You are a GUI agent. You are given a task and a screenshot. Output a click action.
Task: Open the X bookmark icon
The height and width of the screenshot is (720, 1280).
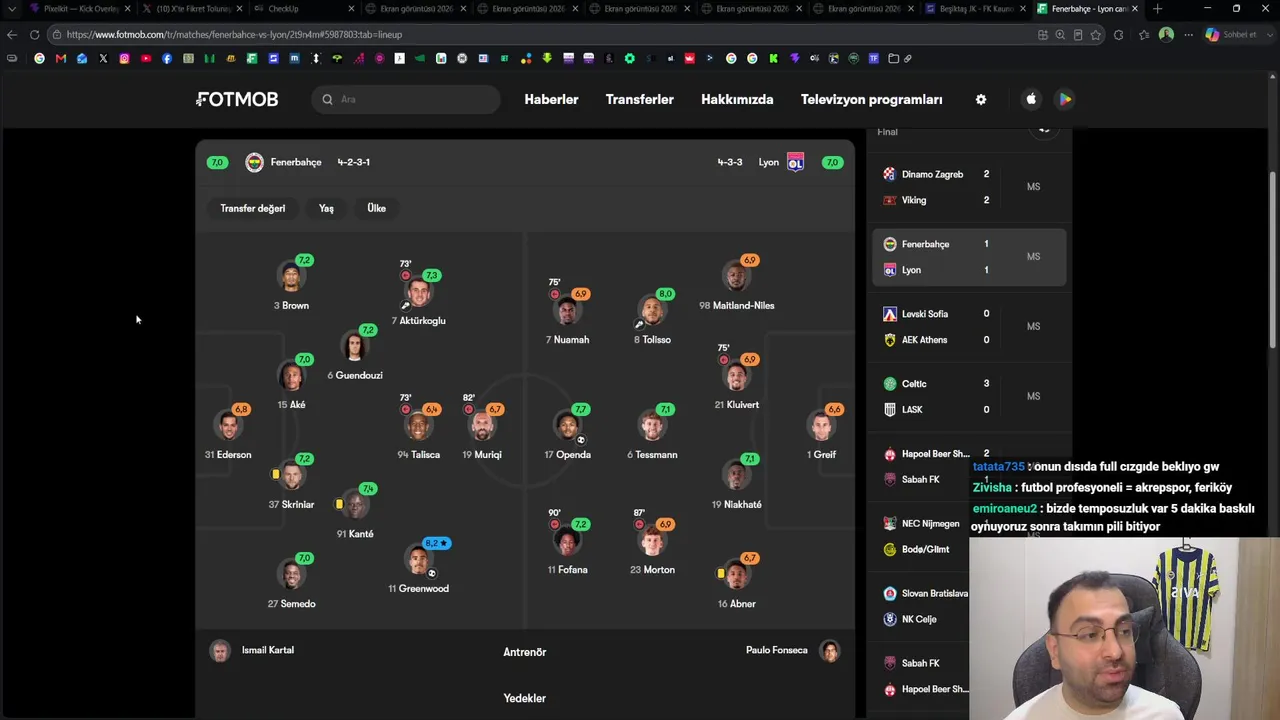tap(103, 58)
